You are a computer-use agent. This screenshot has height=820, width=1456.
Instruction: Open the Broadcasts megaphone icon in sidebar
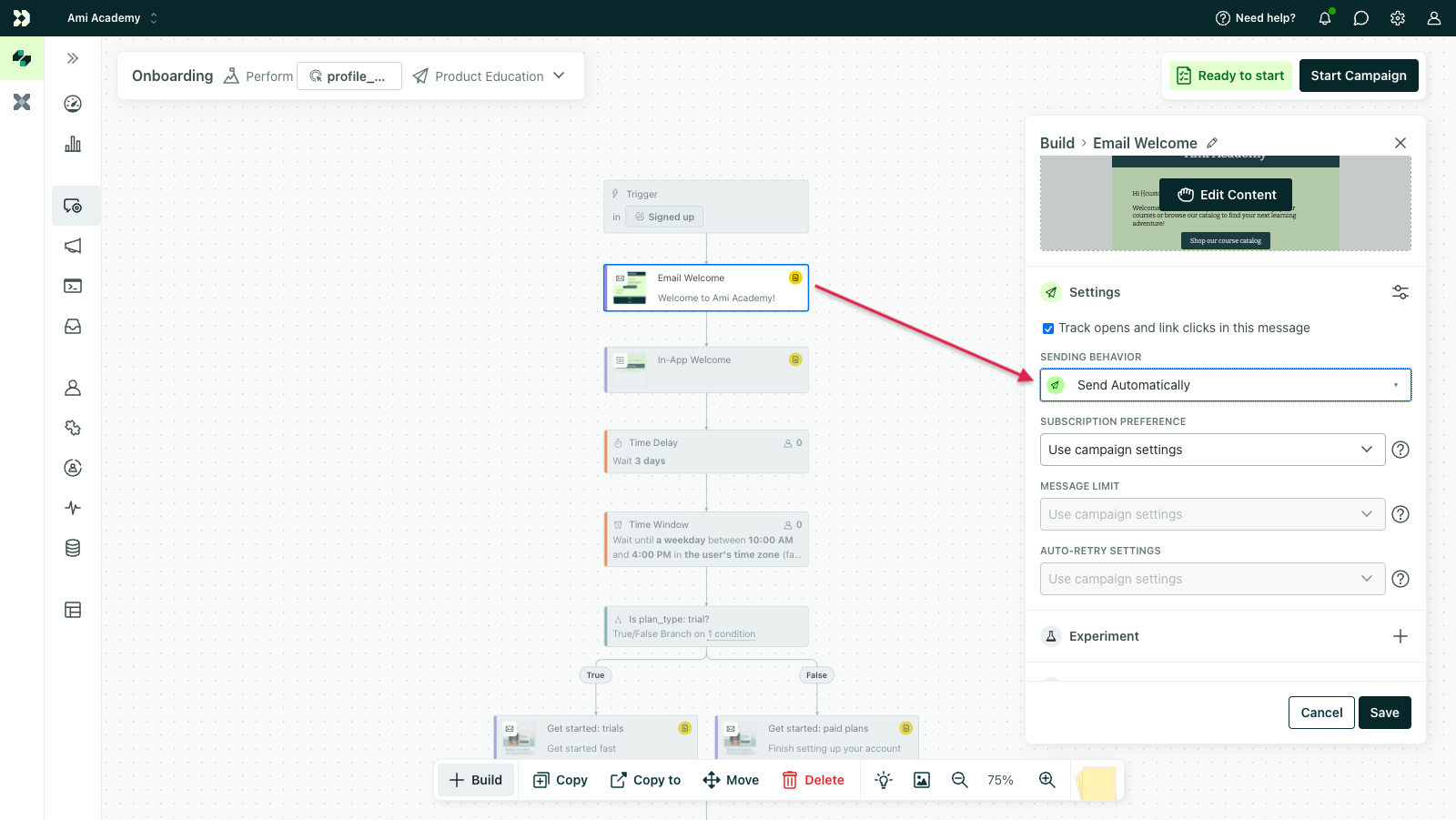[x=73, y=246]
